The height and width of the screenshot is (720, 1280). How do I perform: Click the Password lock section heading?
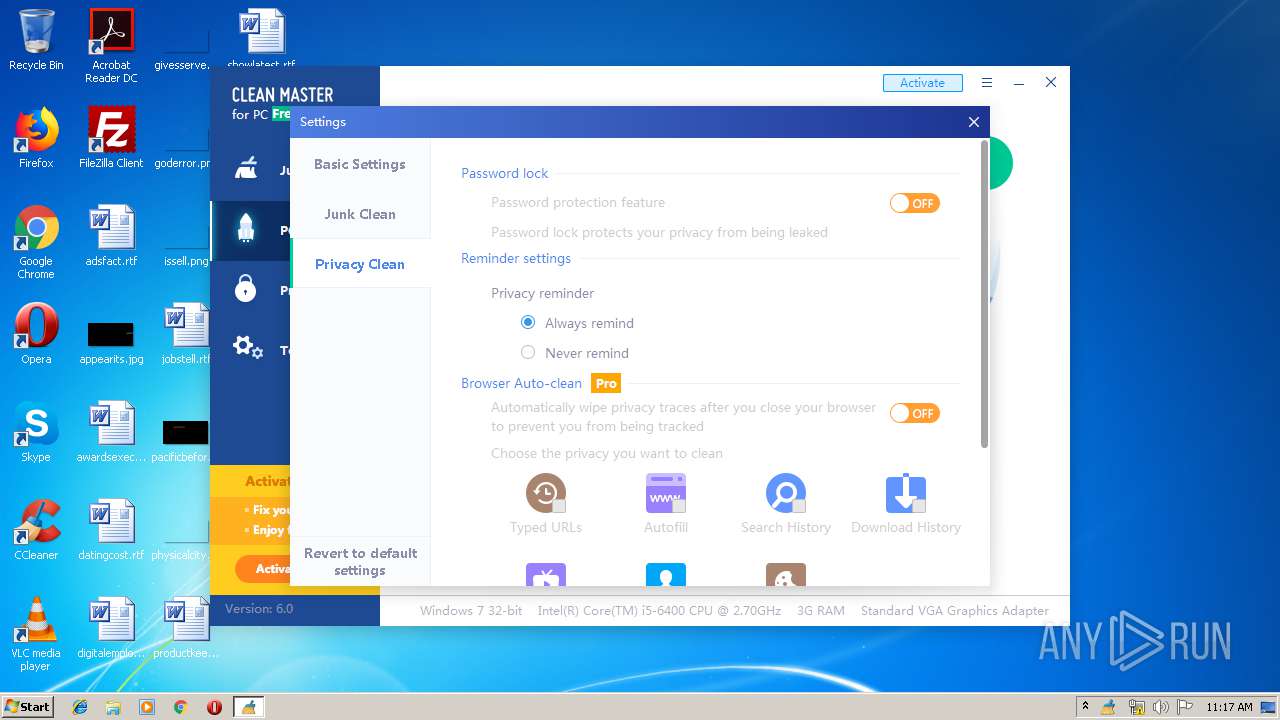(x=505, y=173)
